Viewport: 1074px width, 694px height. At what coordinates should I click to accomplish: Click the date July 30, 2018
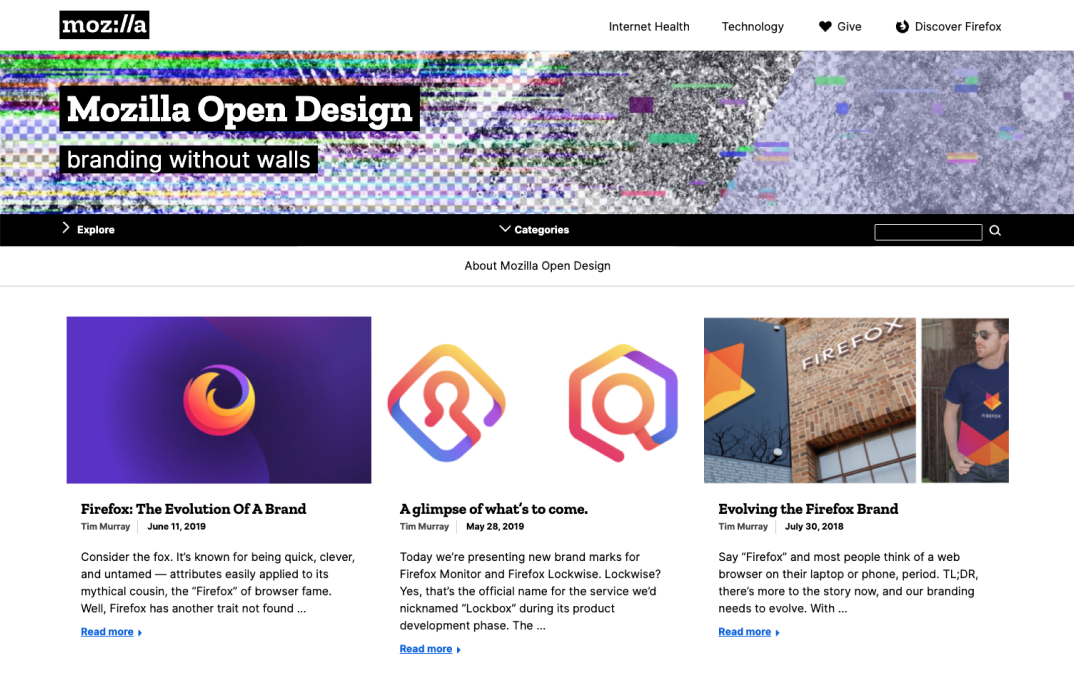[x=814, y=527]
